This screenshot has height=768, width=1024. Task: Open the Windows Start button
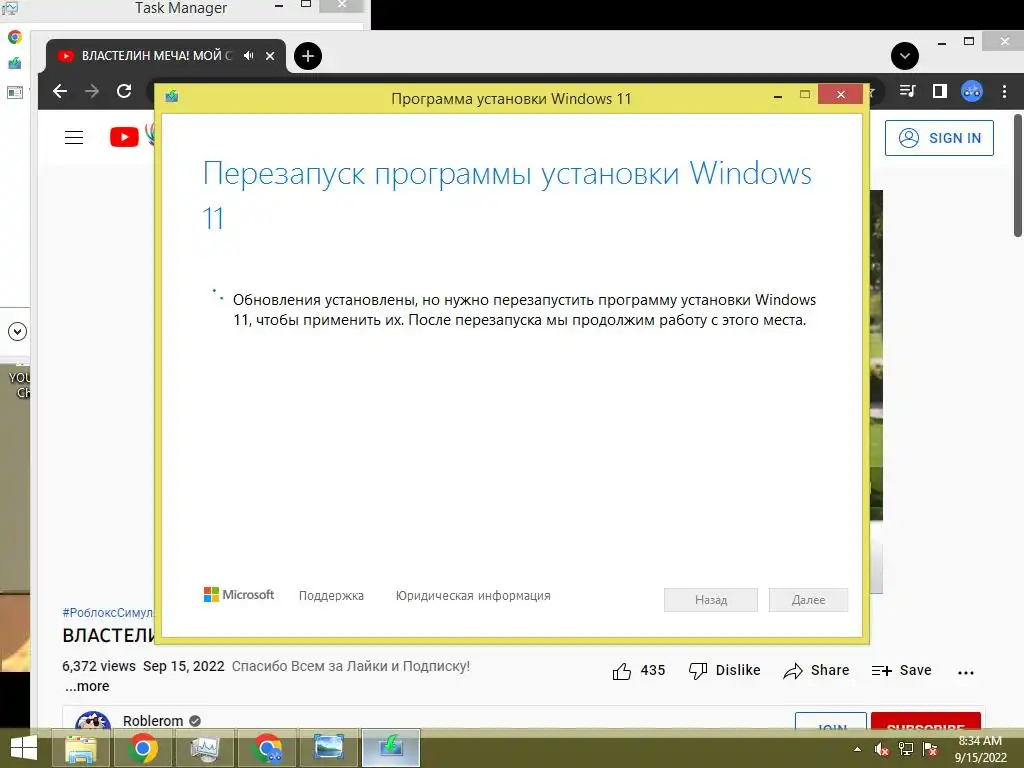(x=24, y=748)
